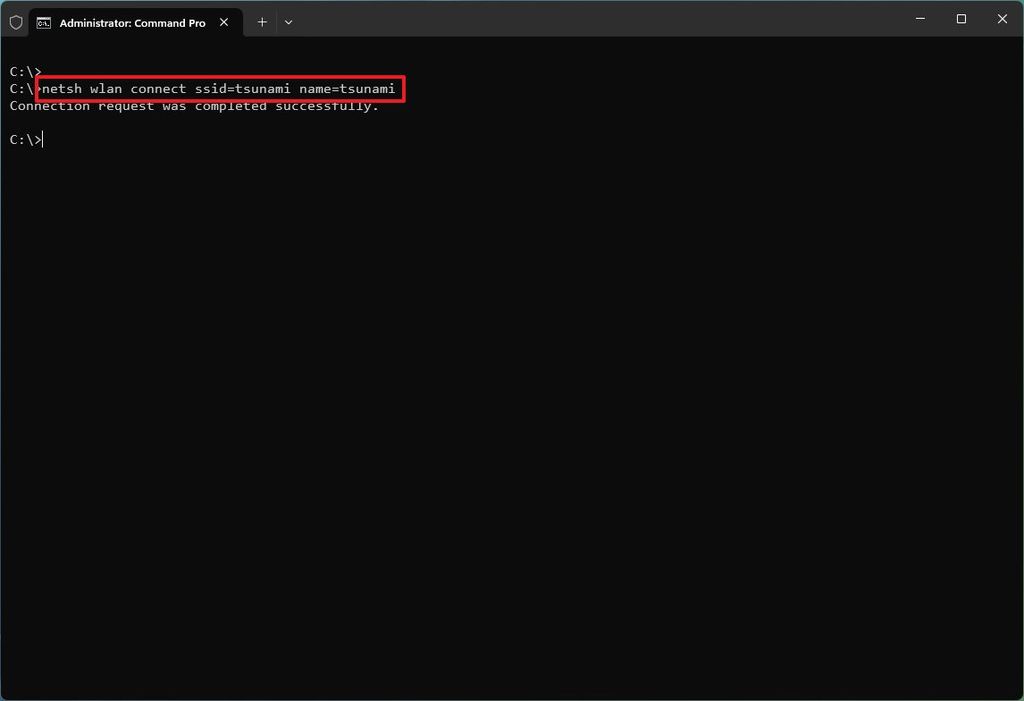Click the plus icon to open new tab
1024x701 pixels.
(x=261, y=21)
